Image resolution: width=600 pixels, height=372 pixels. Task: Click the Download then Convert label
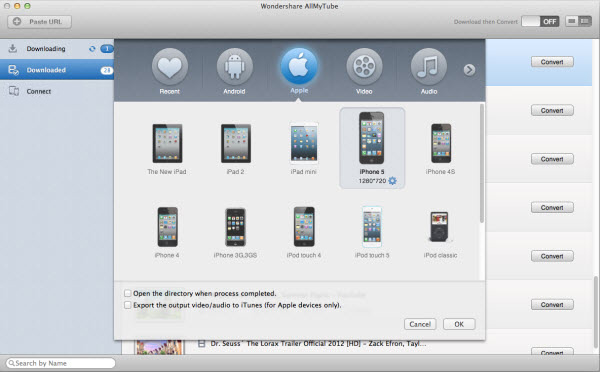486,22
